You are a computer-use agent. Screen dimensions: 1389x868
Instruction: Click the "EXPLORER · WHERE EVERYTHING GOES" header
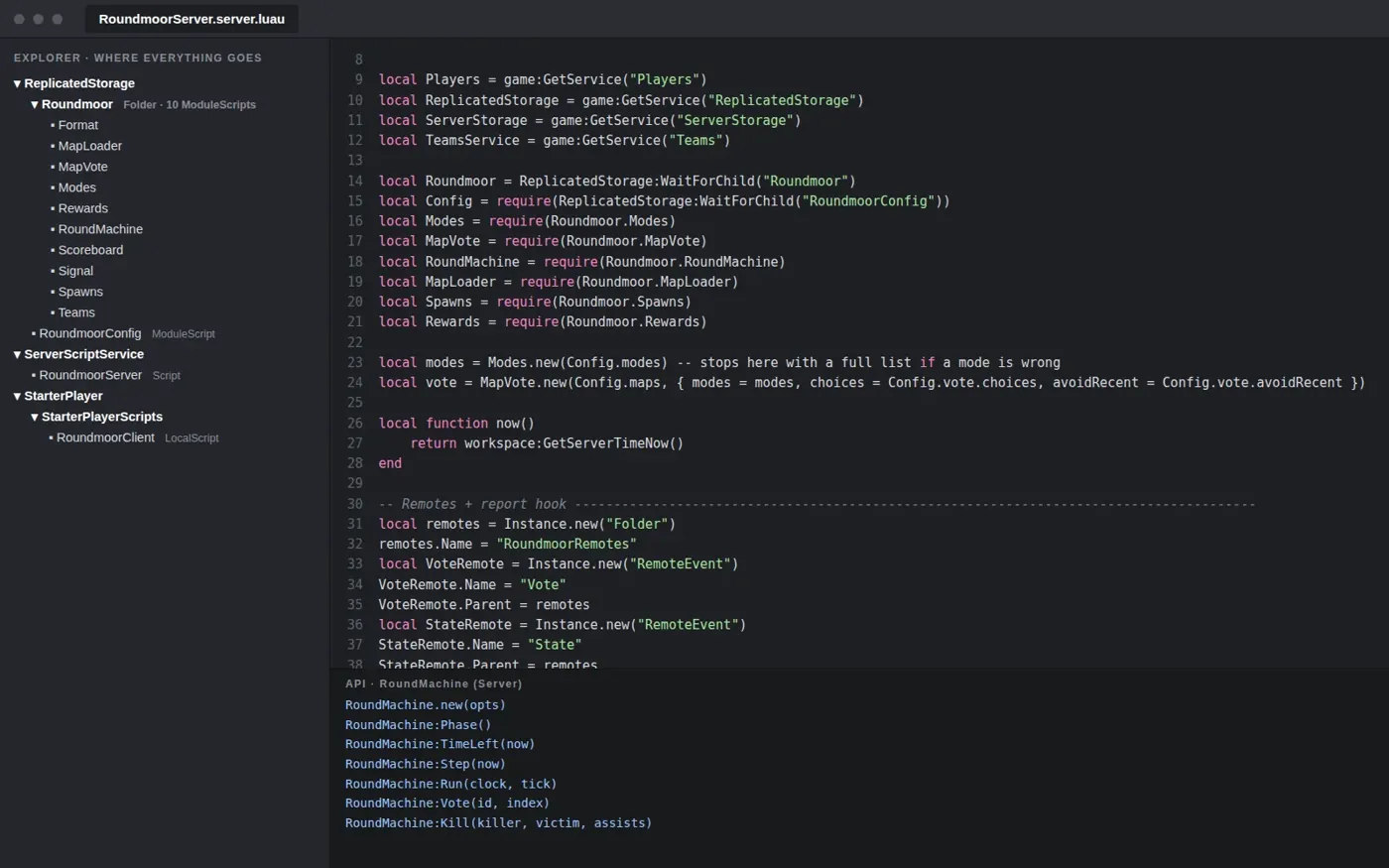pos(138,59)
